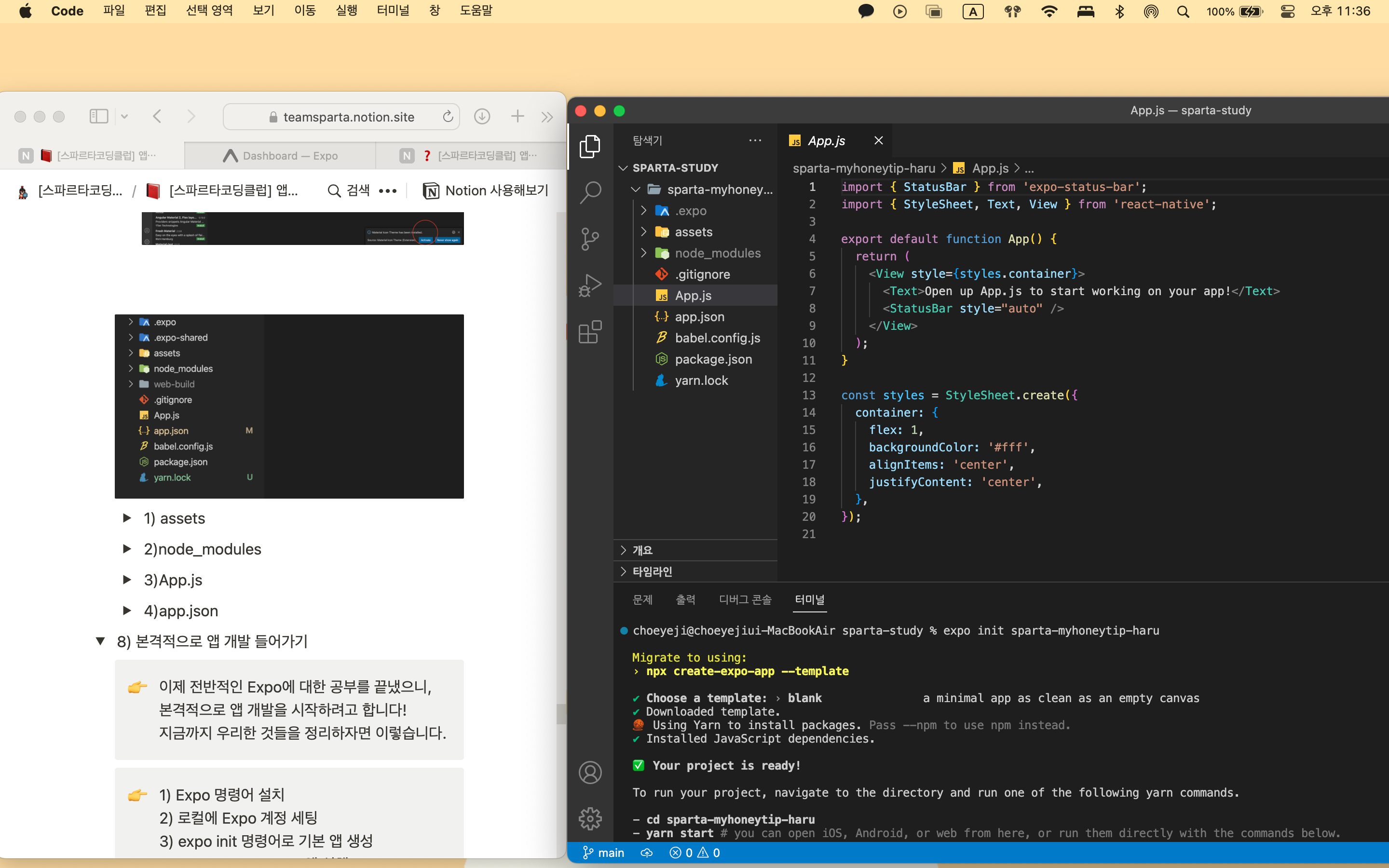Switch to the 출력 panel tab
The height and width of the screenshot is (868, 1389).
coord(685,600)
